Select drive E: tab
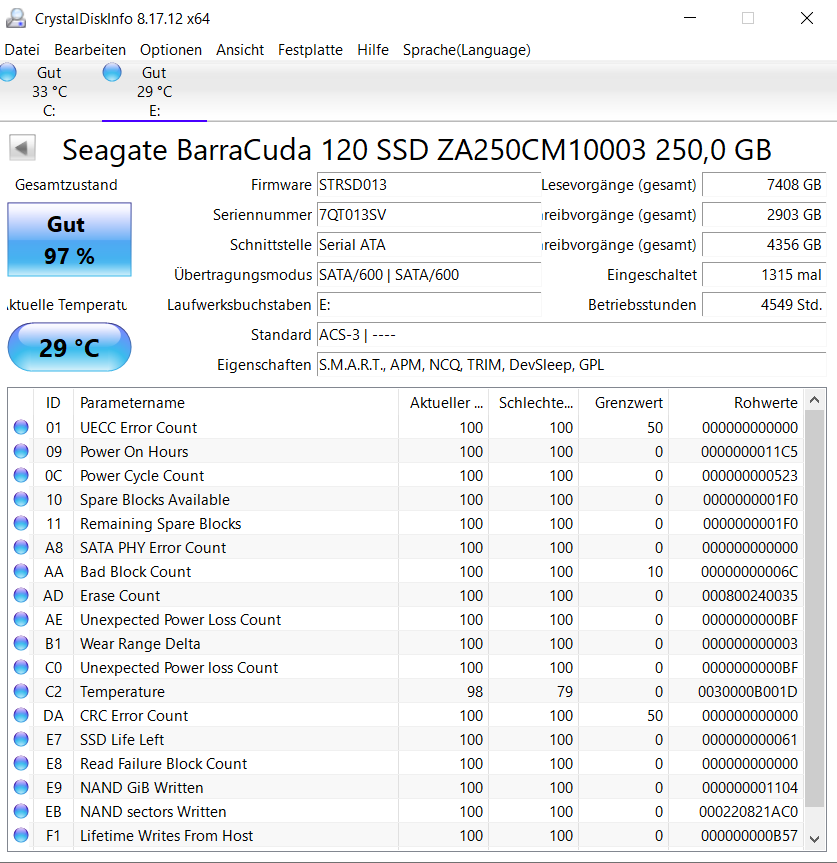This screenshot has width=837, height=863. point(155,91)
